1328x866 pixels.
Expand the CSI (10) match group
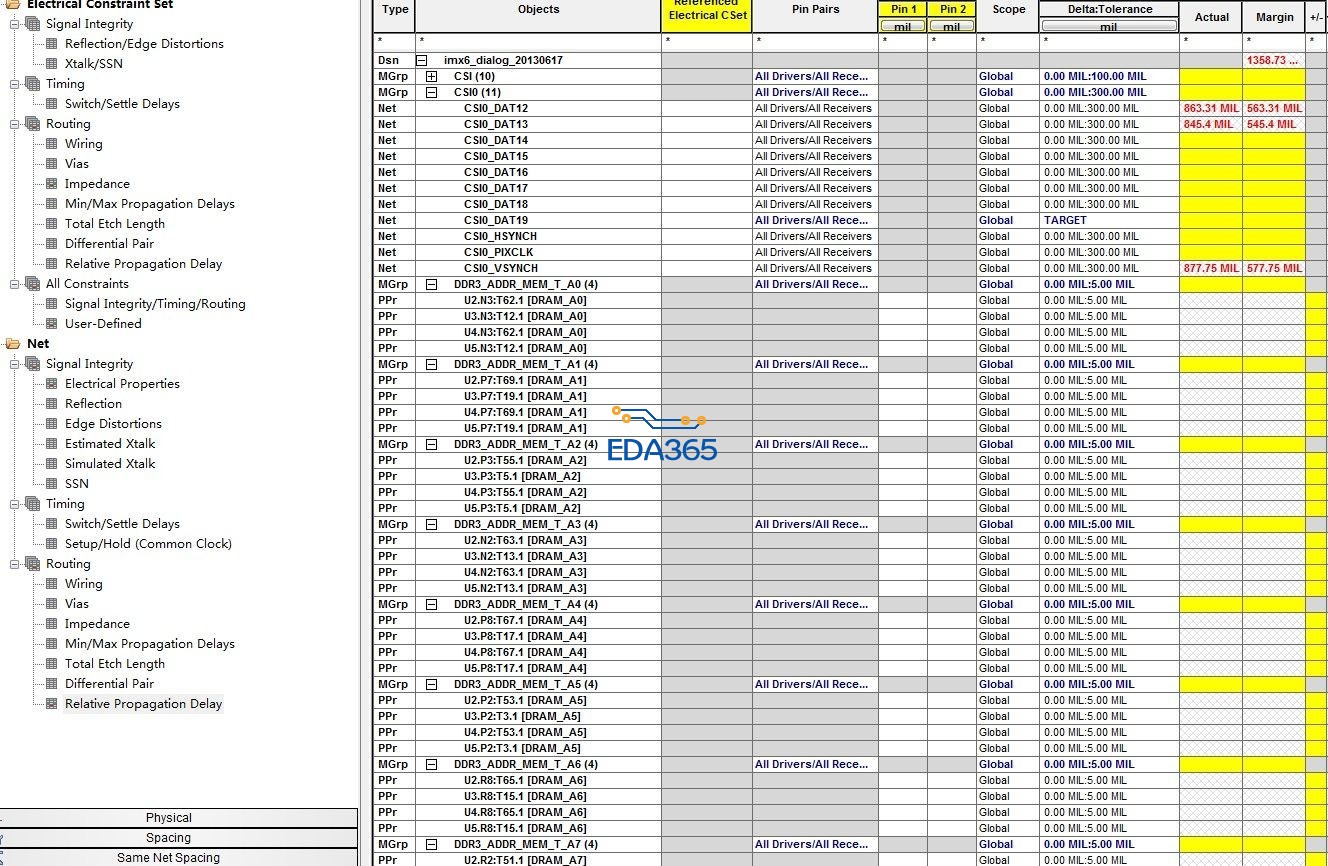(432, 76)
